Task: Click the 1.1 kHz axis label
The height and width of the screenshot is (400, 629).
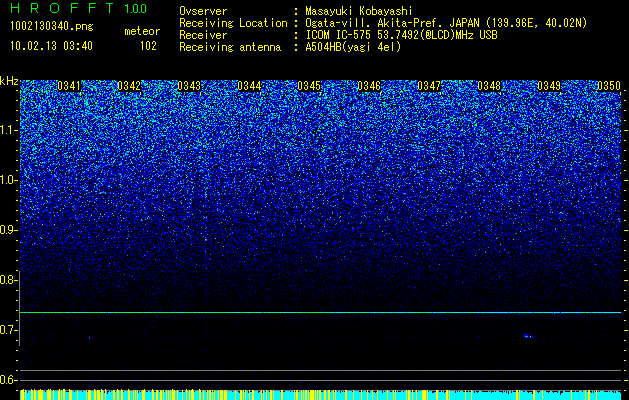Action: [8, 130]
